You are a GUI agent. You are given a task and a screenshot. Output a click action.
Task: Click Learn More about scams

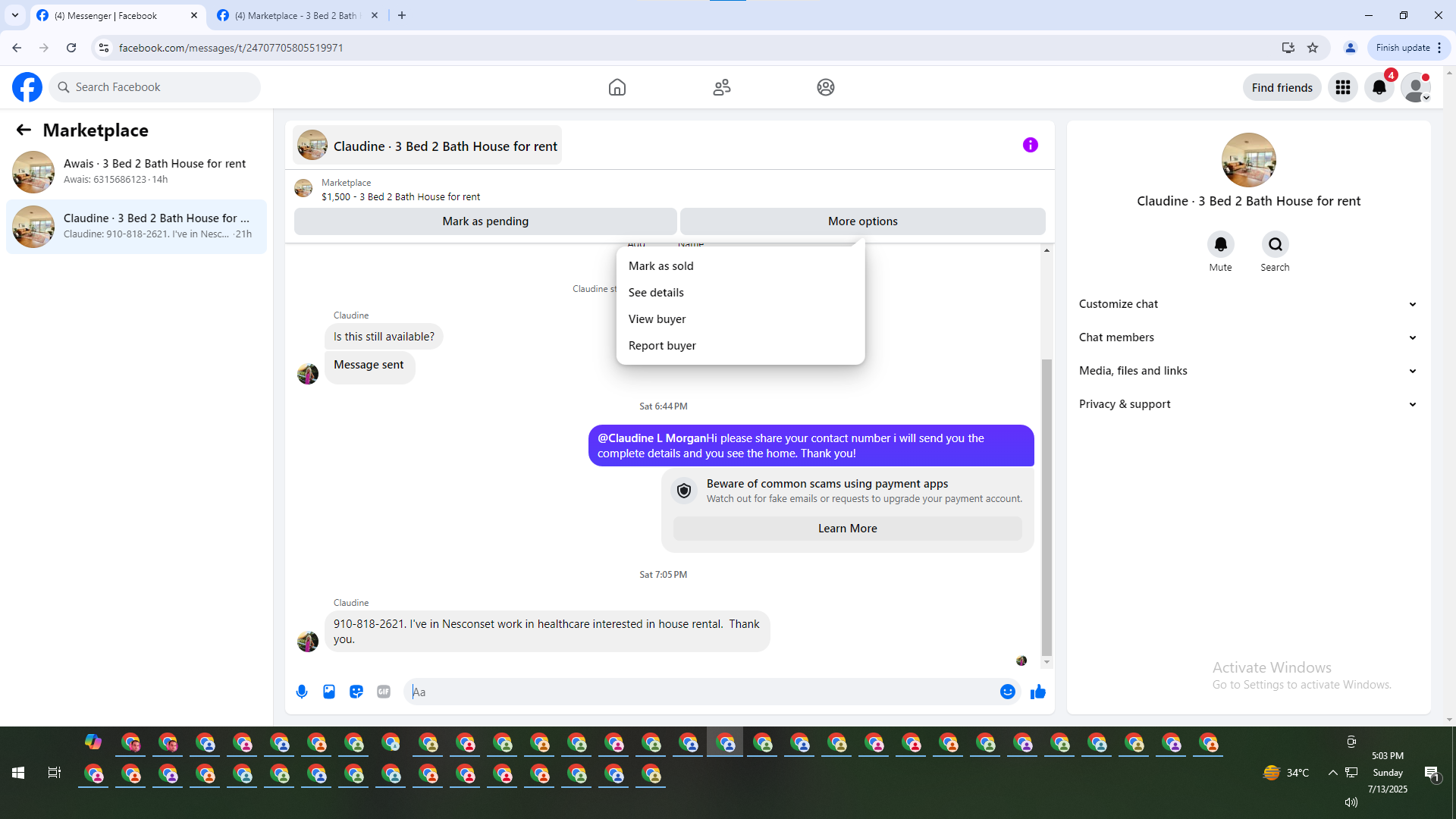[x=847, y=529]
